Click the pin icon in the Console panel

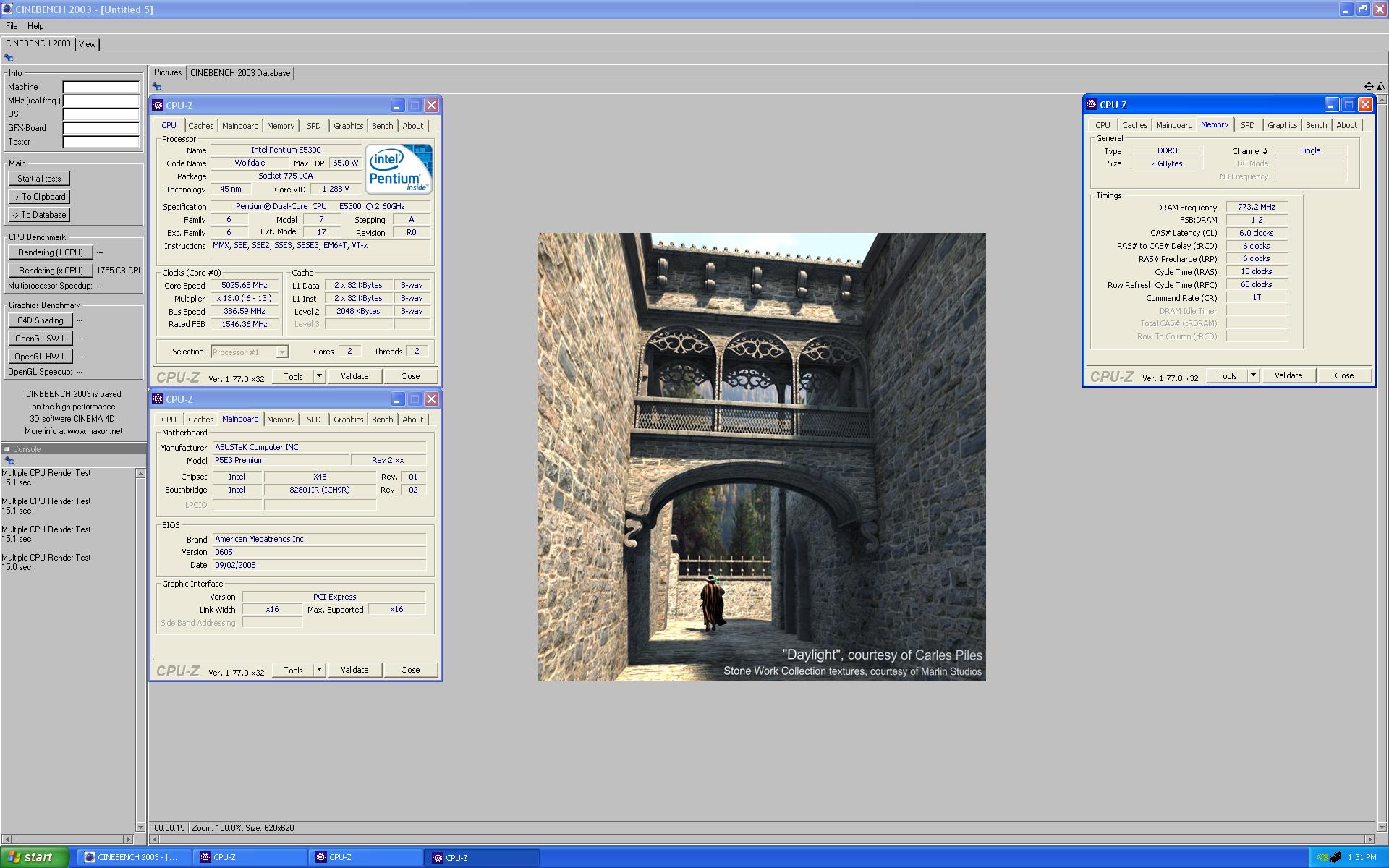9,461
